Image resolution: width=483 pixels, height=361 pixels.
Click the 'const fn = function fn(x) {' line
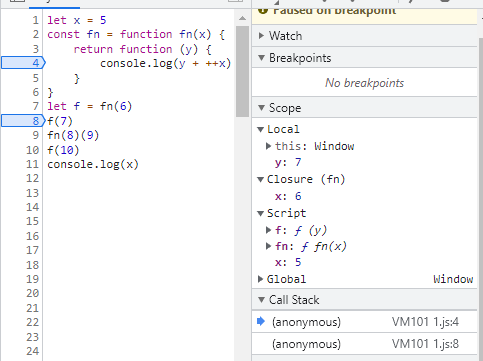136,34
